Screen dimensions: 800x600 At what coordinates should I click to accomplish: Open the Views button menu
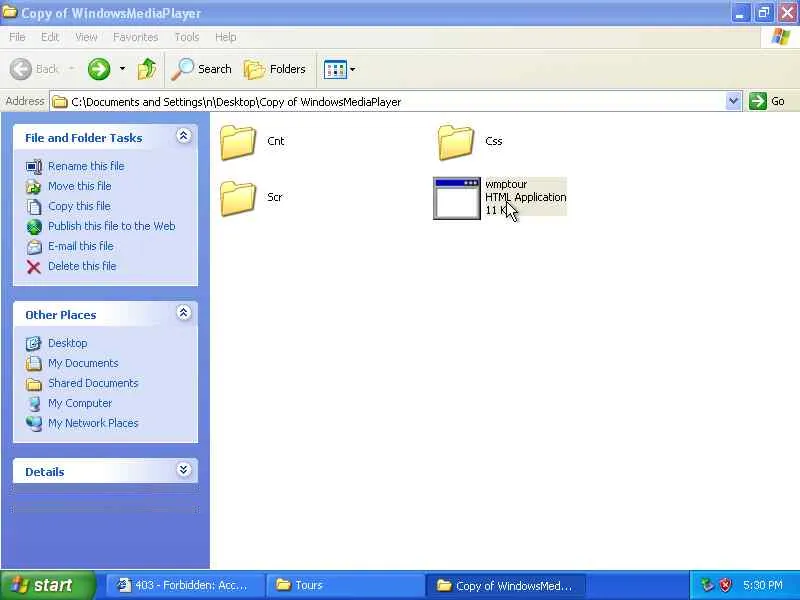(x=340, y=69)
